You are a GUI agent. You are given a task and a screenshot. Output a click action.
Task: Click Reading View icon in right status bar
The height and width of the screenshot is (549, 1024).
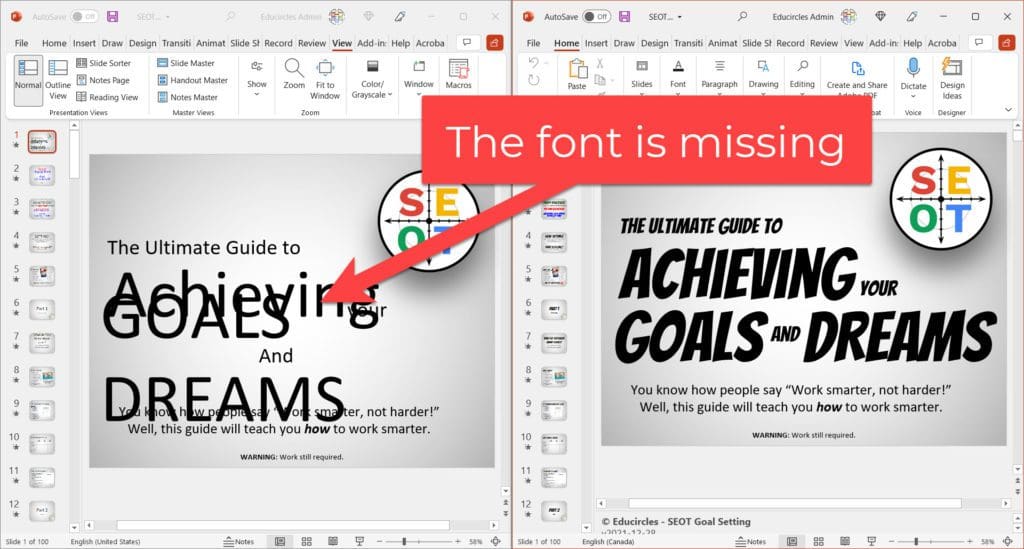pos(844,541)
